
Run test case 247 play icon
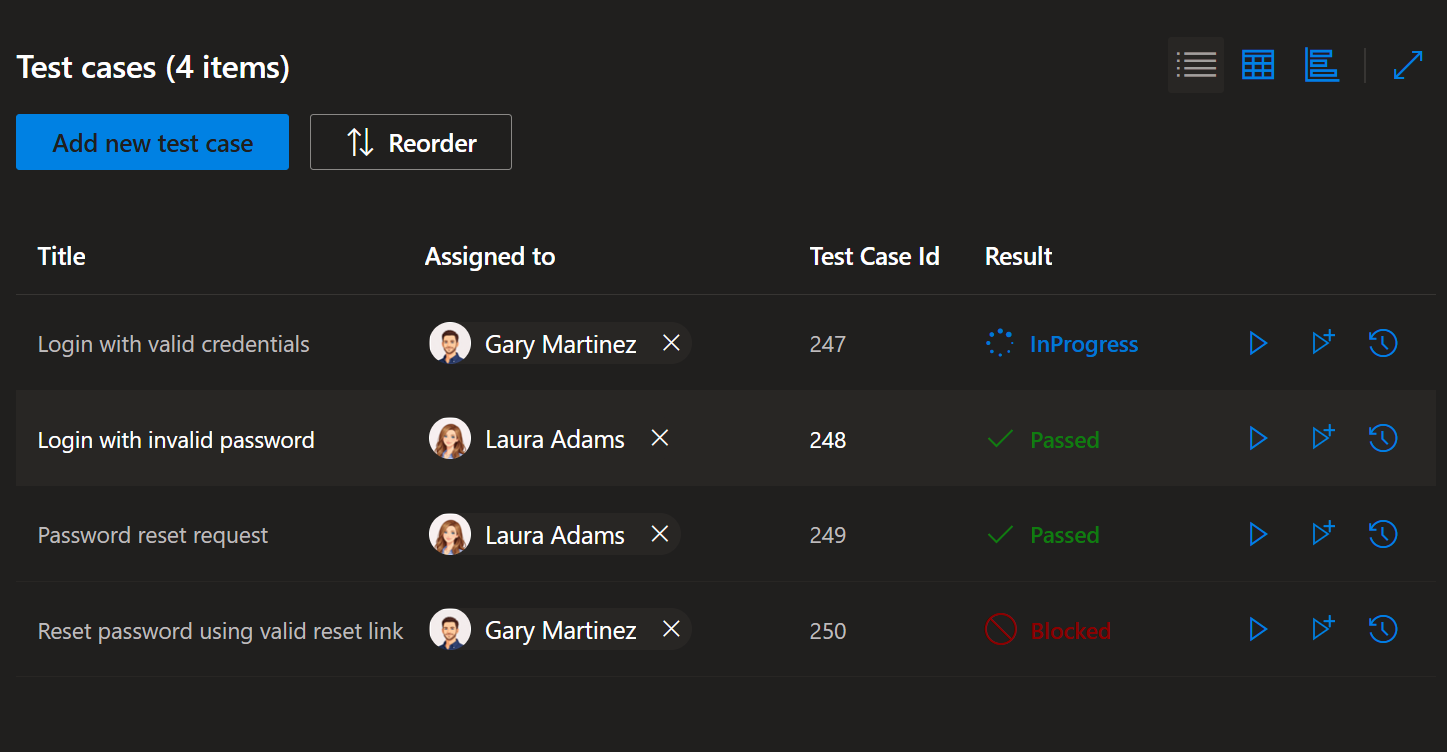(1258, 344)
